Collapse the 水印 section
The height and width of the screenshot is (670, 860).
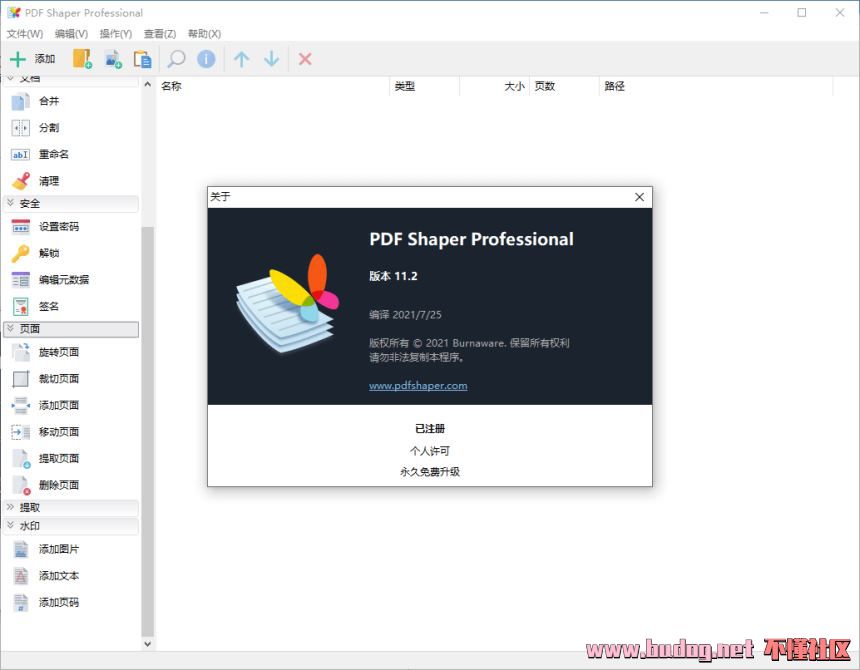coord(71,525)
